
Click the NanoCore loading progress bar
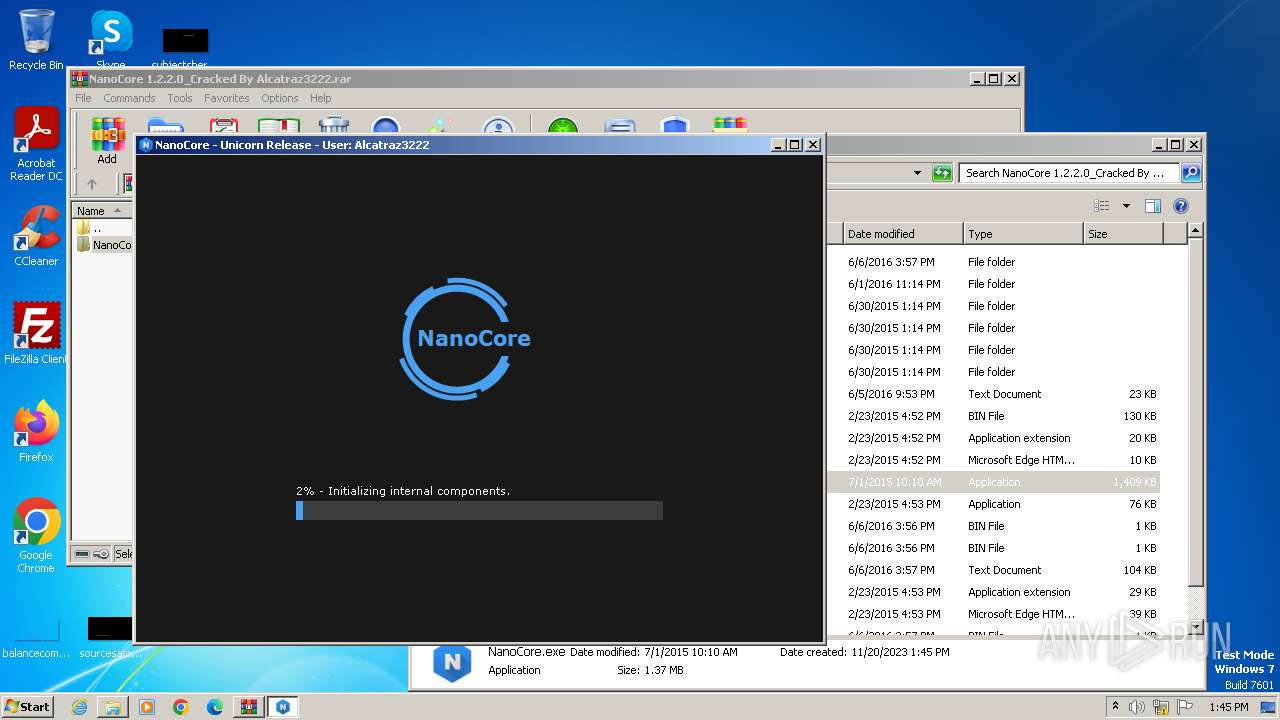coord(479,511)
